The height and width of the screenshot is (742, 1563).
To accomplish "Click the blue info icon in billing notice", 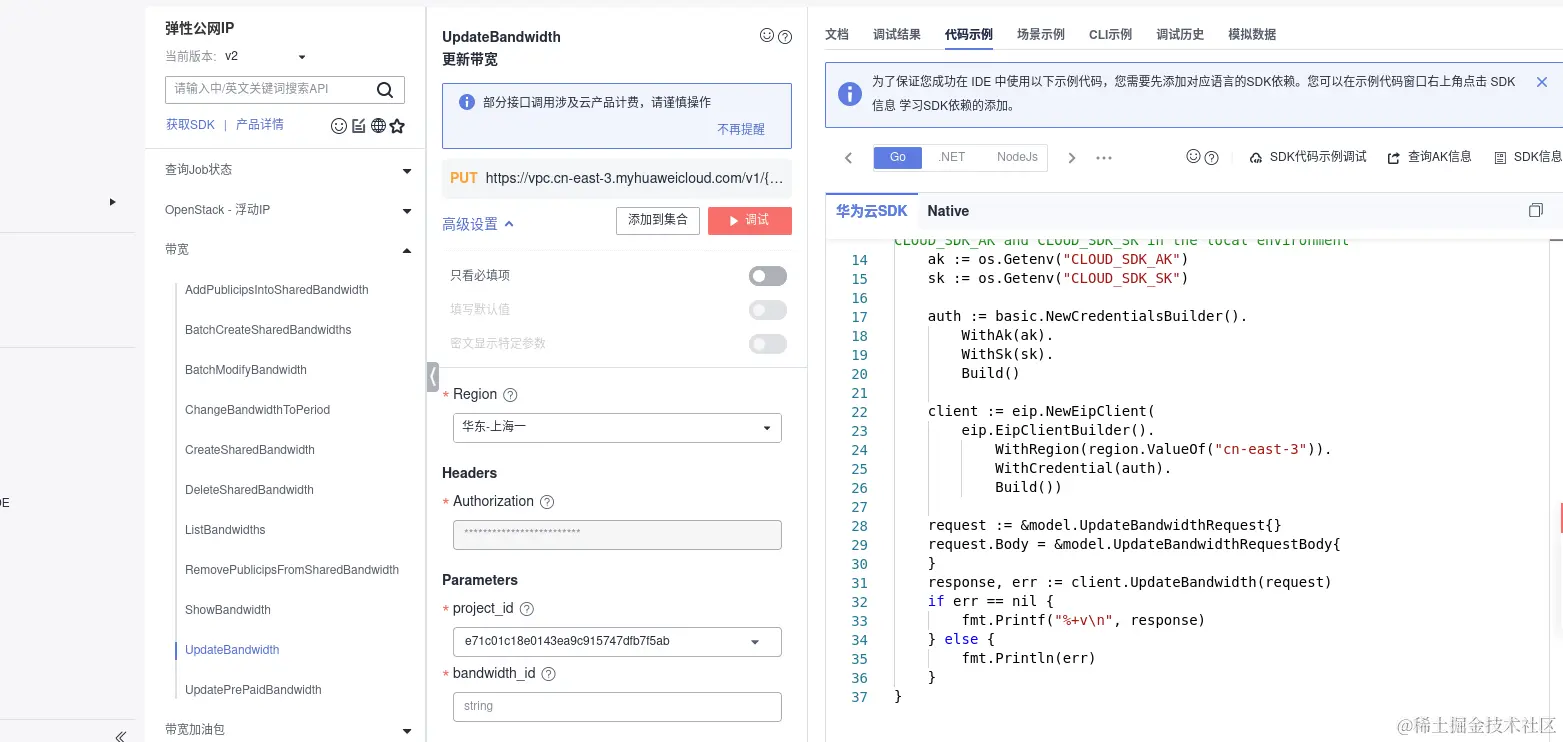I will [x=466, y=102].
